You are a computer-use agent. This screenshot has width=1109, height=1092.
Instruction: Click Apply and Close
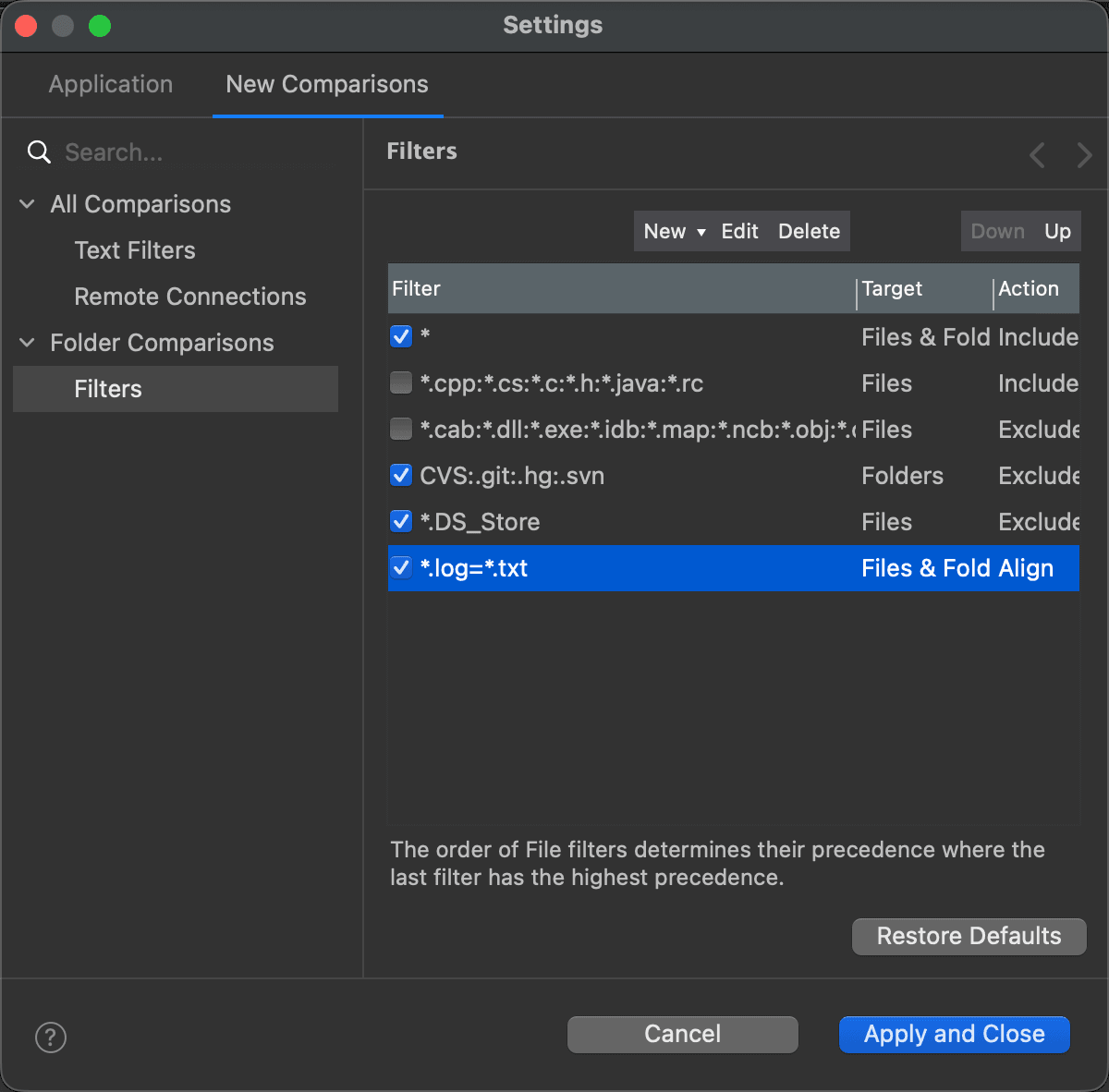955,1034
